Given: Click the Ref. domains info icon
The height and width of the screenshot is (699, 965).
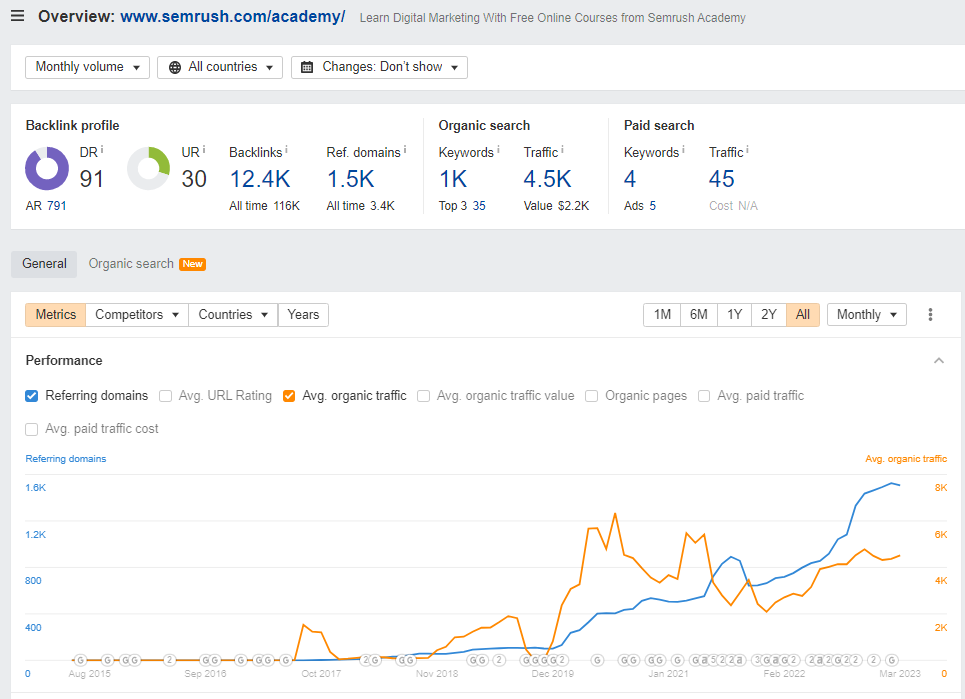Looking at the screenshot, I should coord(405,150).
